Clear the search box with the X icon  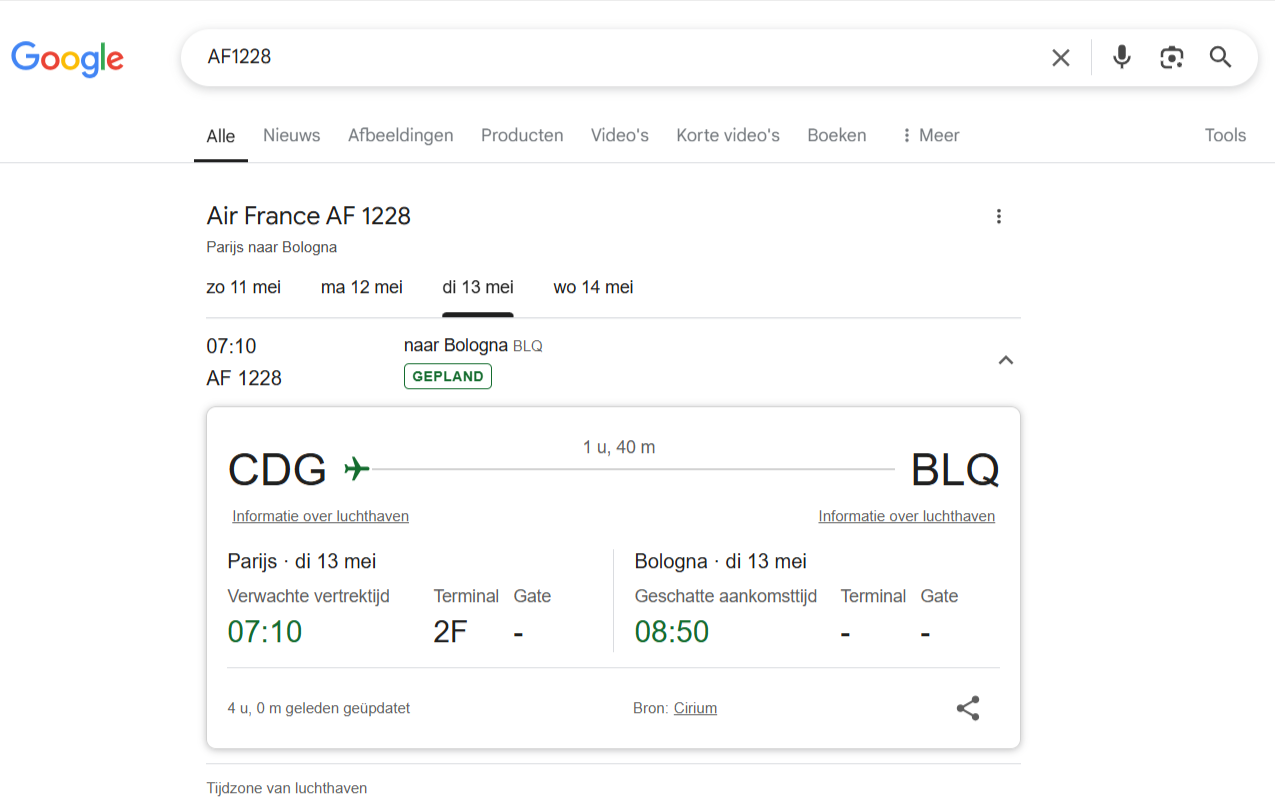(x=1061, y=58)
